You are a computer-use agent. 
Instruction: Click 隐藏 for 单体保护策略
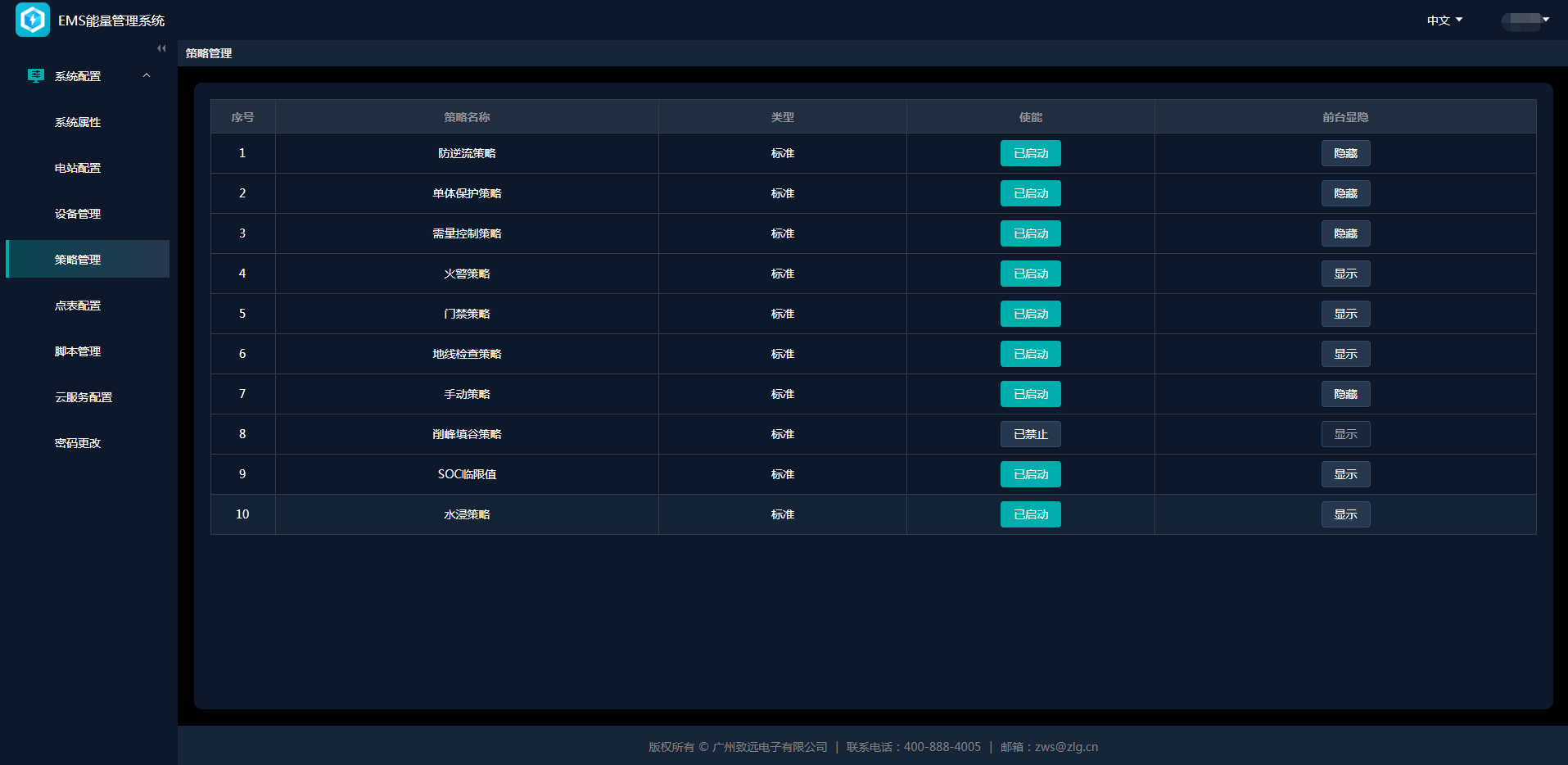1346,193
